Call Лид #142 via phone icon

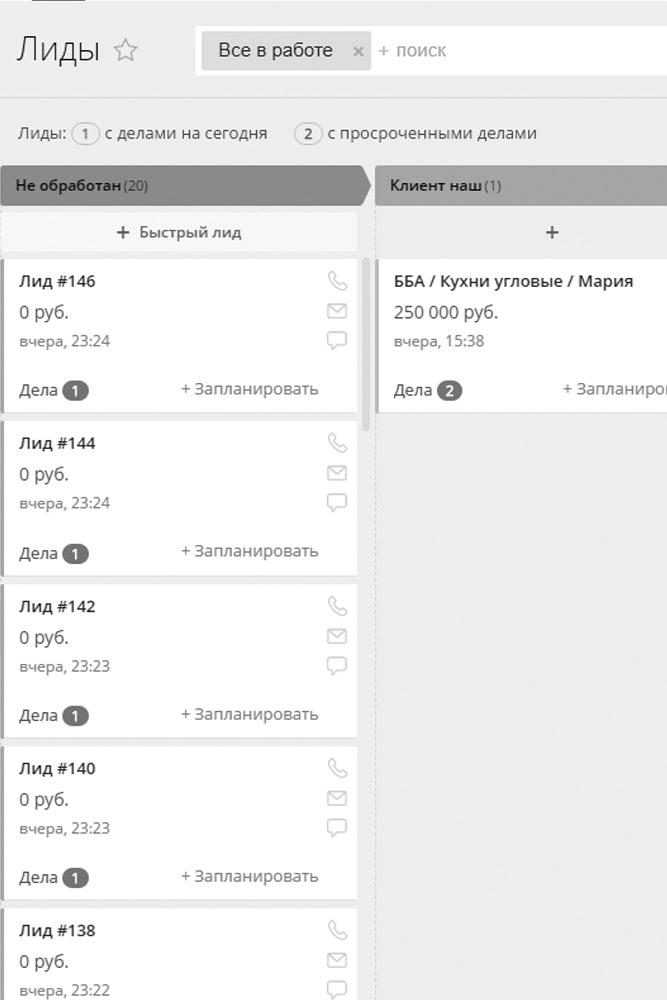point(337,606)
